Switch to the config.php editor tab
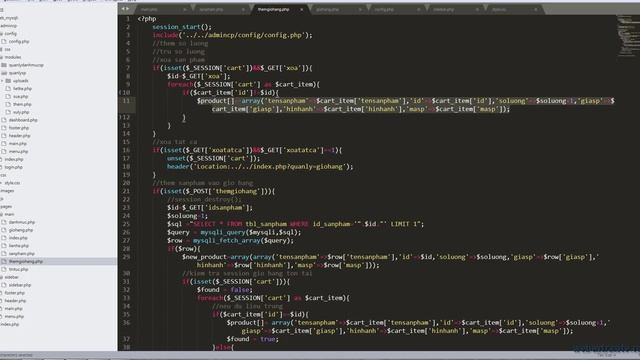The width and height of the screenshot is (640, 360). [x=396, y=9]
